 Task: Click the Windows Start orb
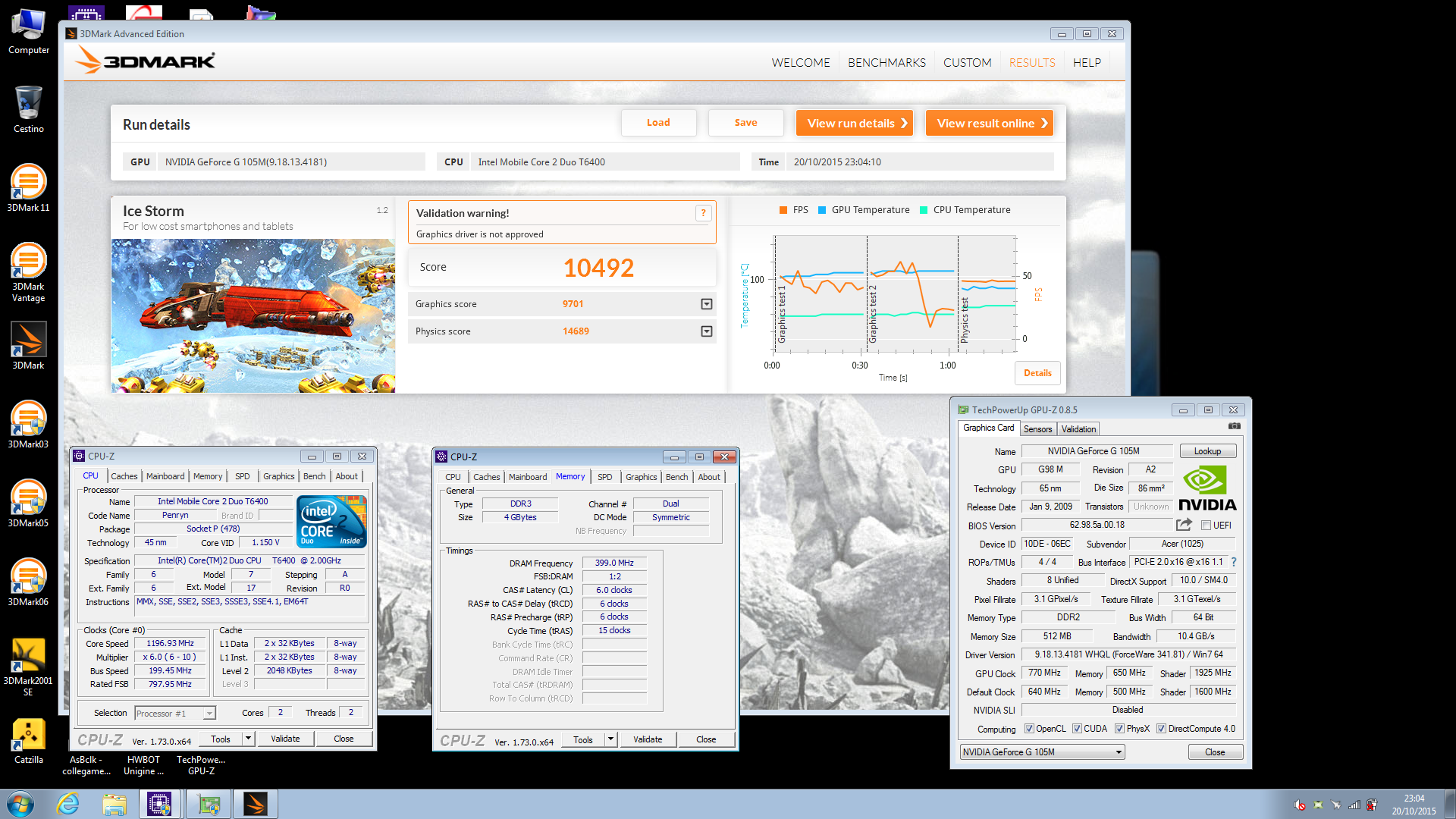(20, 804)
